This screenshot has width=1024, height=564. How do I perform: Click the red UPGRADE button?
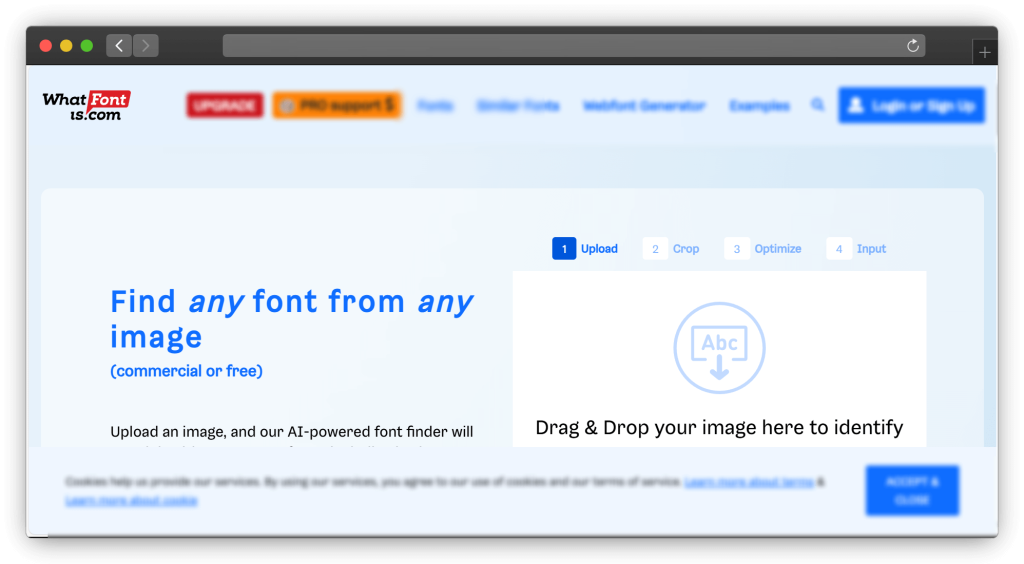[224, 105]
